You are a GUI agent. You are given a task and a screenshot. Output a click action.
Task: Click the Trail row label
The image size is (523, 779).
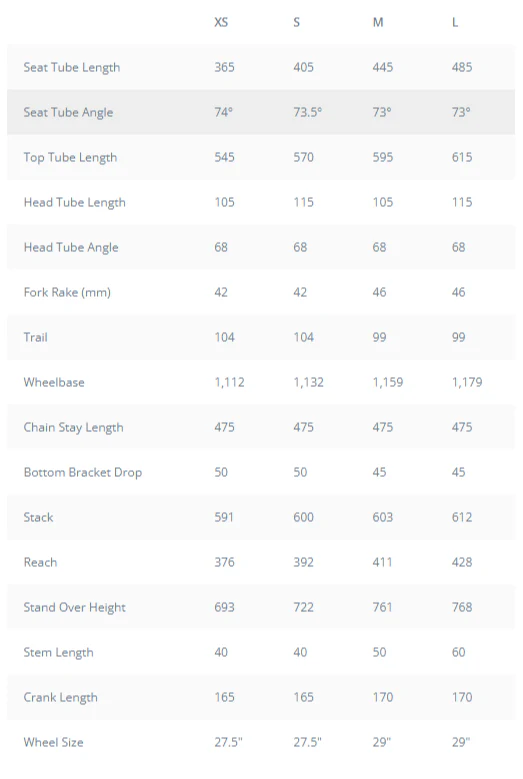[35, 337]
